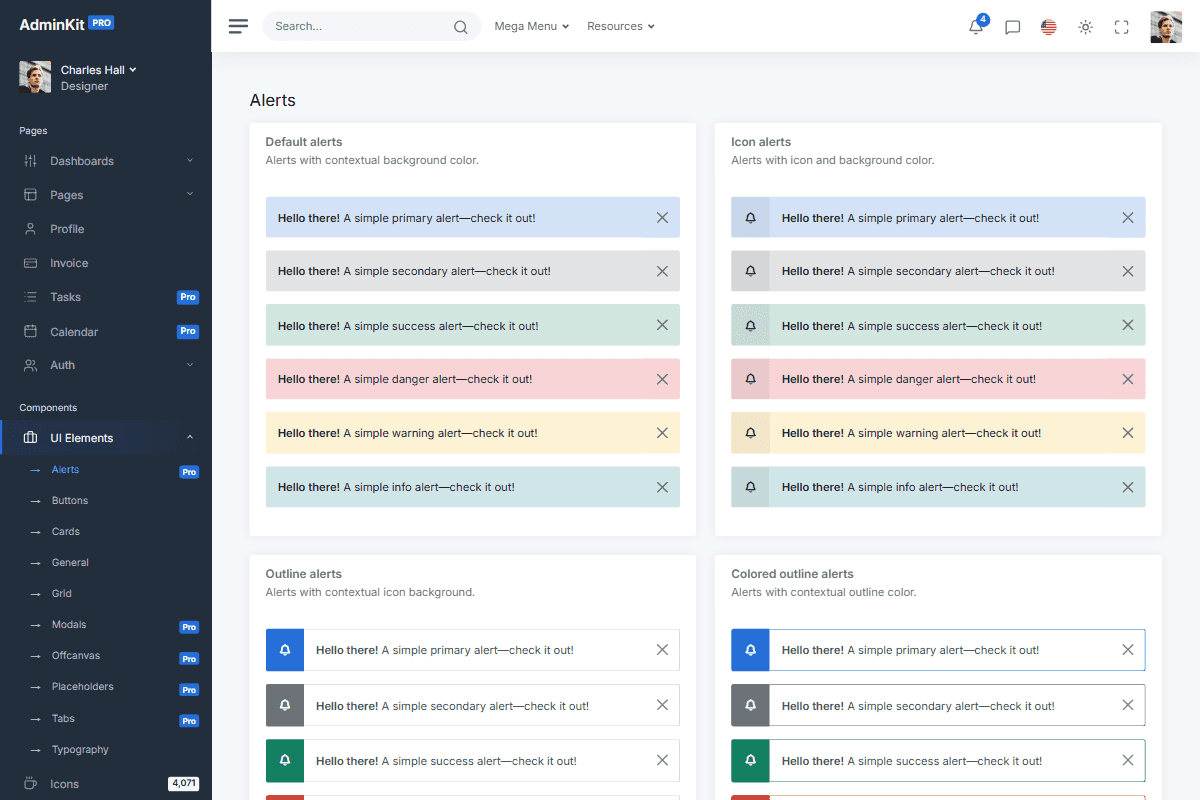
Task: Close the outline primary alert
Action: coord(662,650)
